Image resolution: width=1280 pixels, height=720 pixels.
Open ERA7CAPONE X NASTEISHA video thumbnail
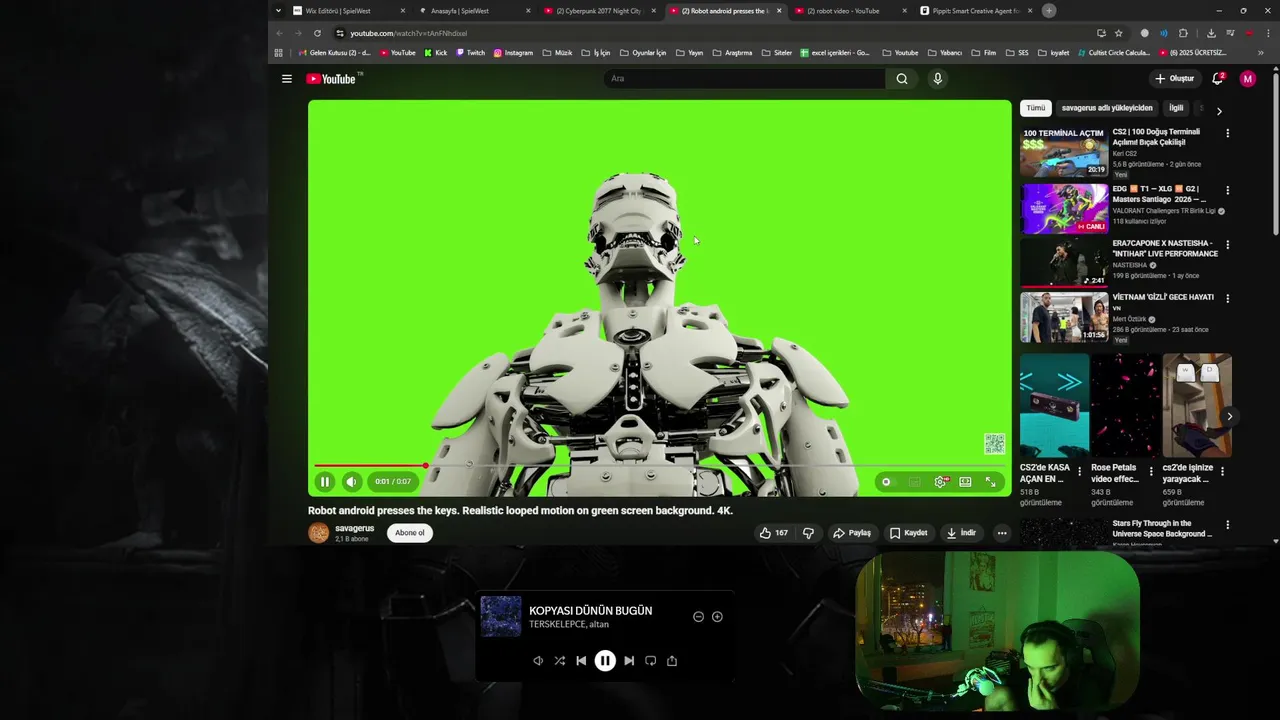pyautogui.click(x=1064, y=263)
